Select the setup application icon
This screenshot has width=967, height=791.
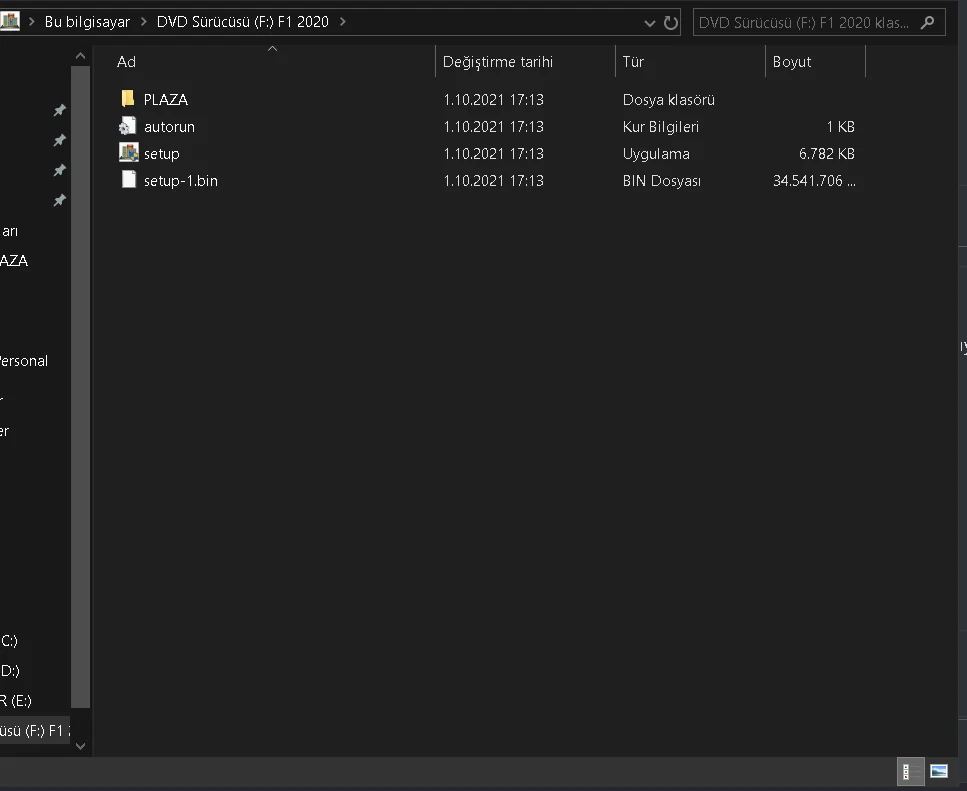point(128,153)
